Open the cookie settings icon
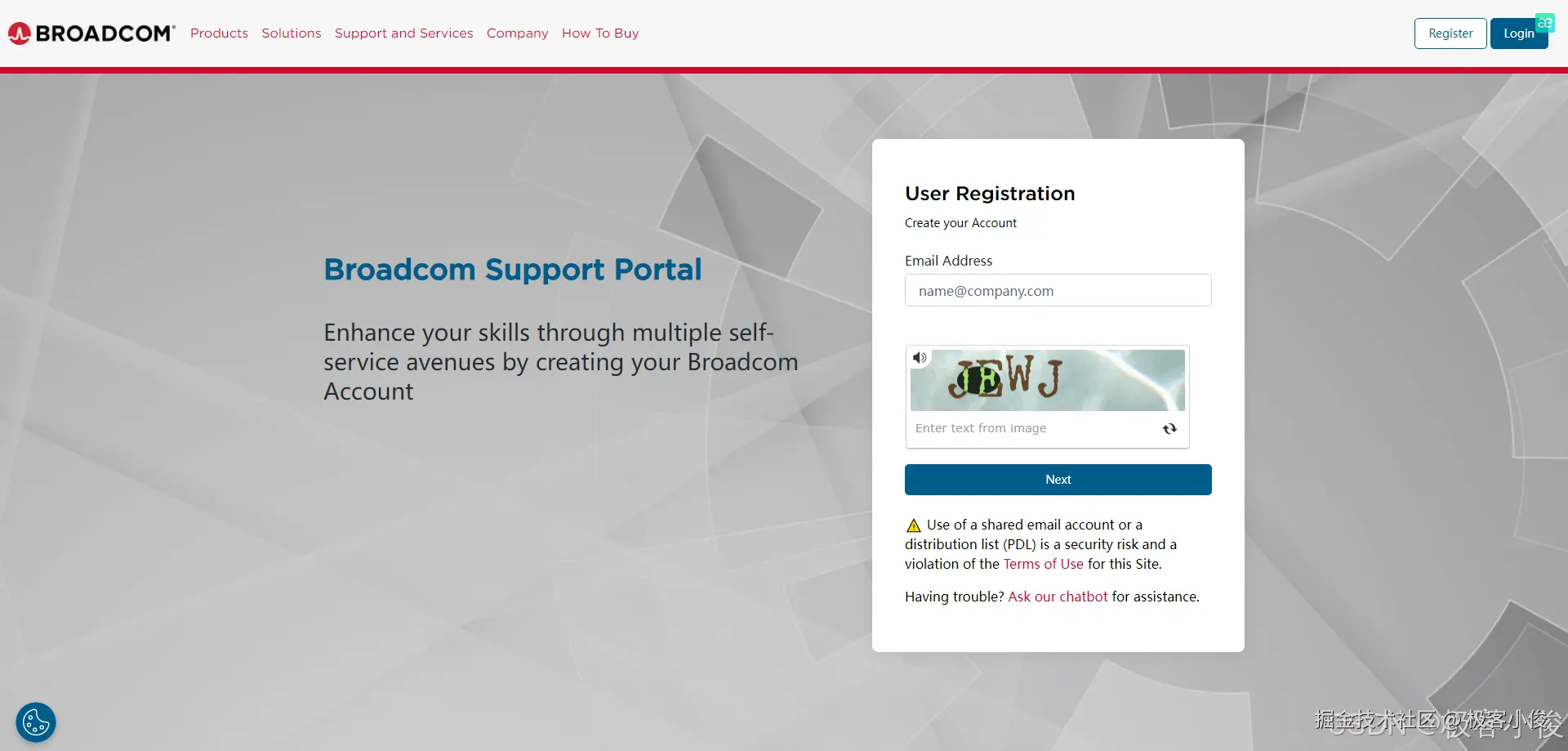The height and width of the screenshot is (751, 1568). (36, 722)
